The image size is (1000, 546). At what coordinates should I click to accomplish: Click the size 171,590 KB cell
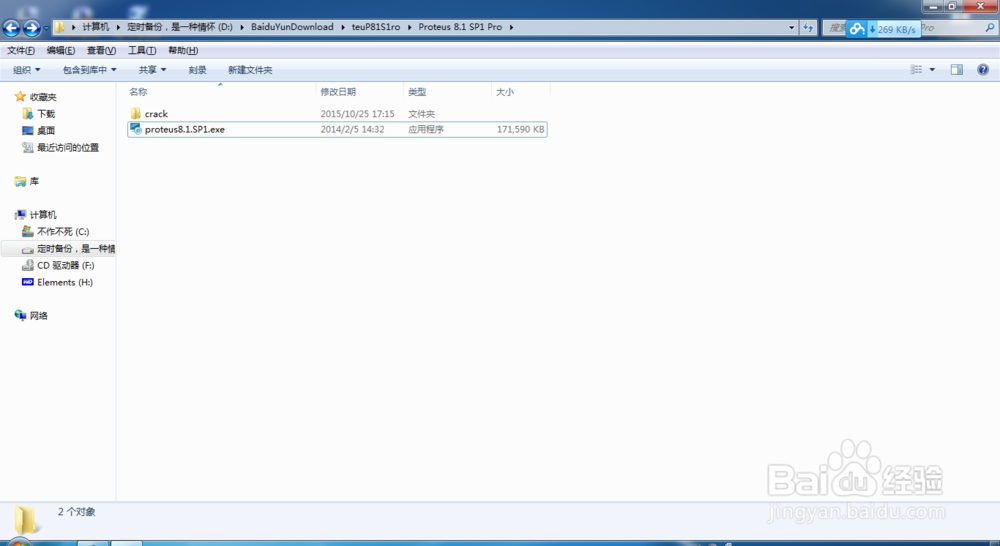pyautogui.click(x=520, y=129)
